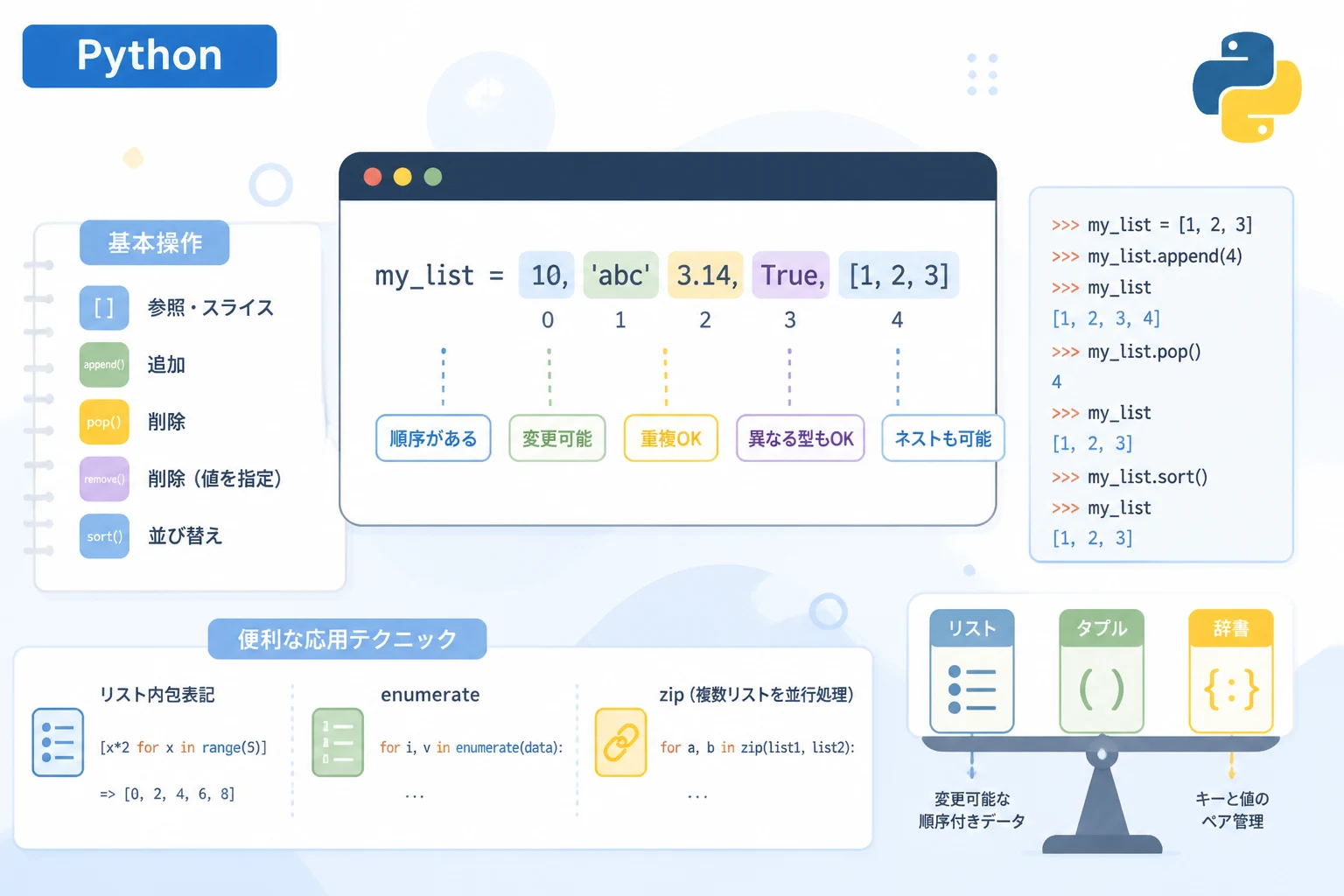
Task: Click index 2 under 3.14
Action: point(705,320)
